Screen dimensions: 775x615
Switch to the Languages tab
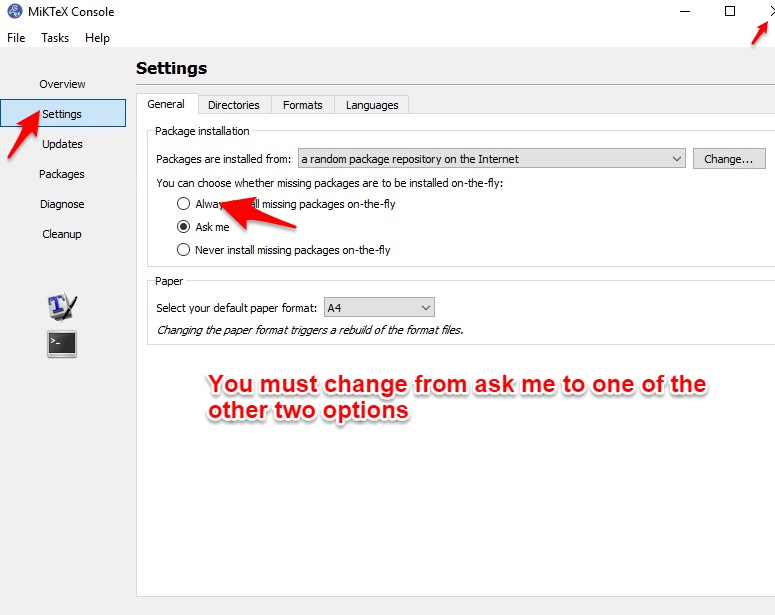[x=372, y=105]
